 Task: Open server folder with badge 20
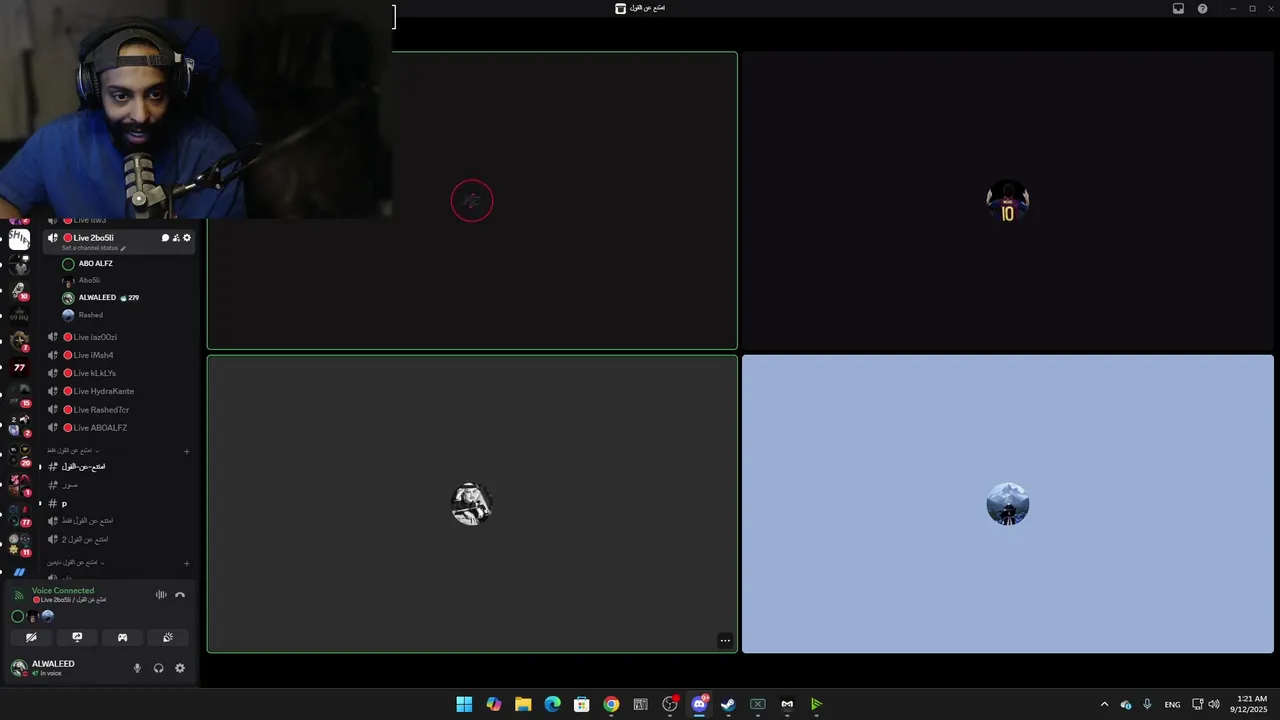click(x=19, y=456)
